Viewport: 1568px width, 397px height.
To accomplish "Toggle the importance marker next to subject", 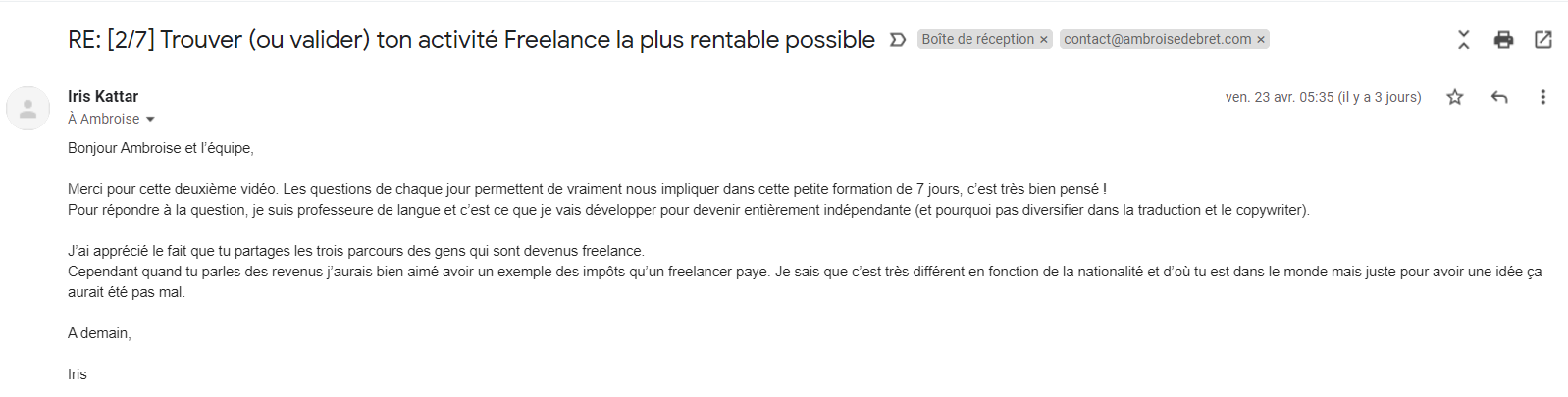I will pyautogui.click(x=897, y=40).
